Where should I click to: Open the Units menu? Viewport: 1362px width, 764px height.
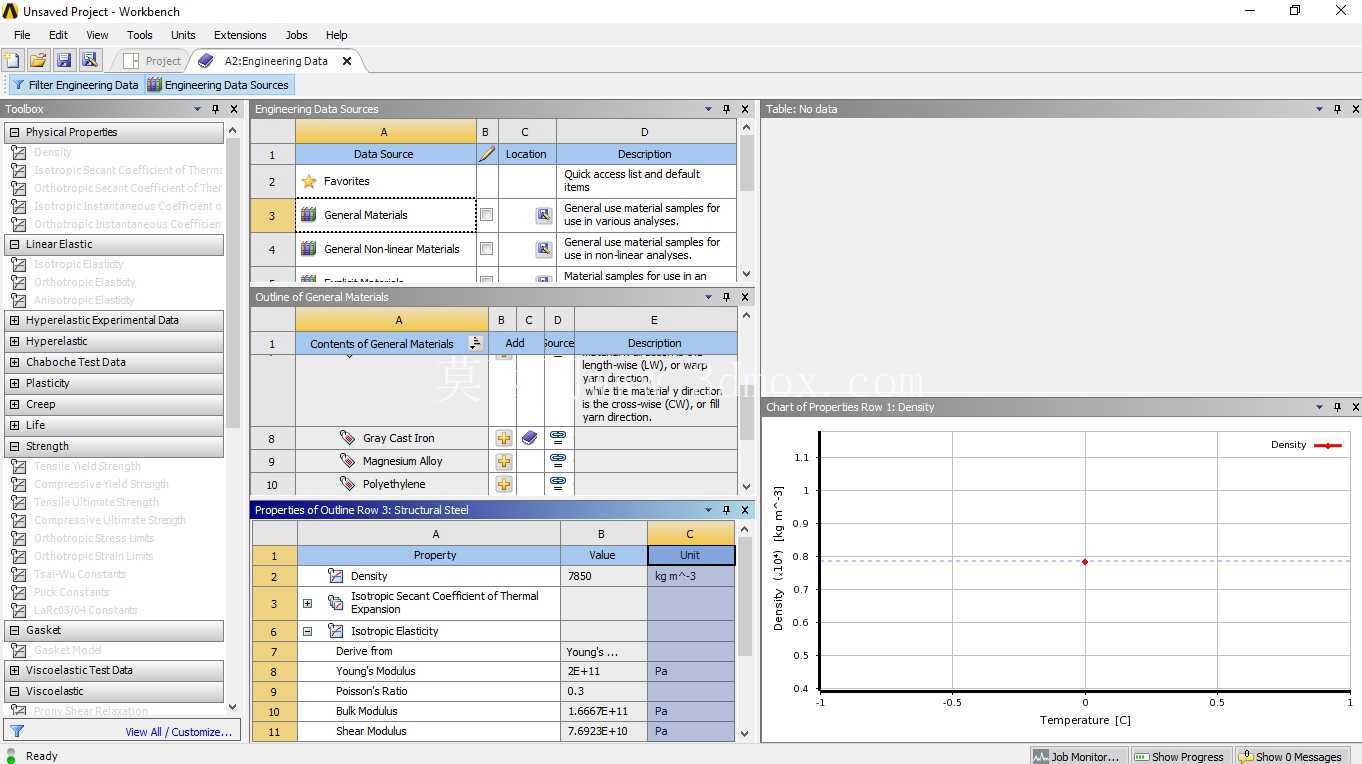183,35
